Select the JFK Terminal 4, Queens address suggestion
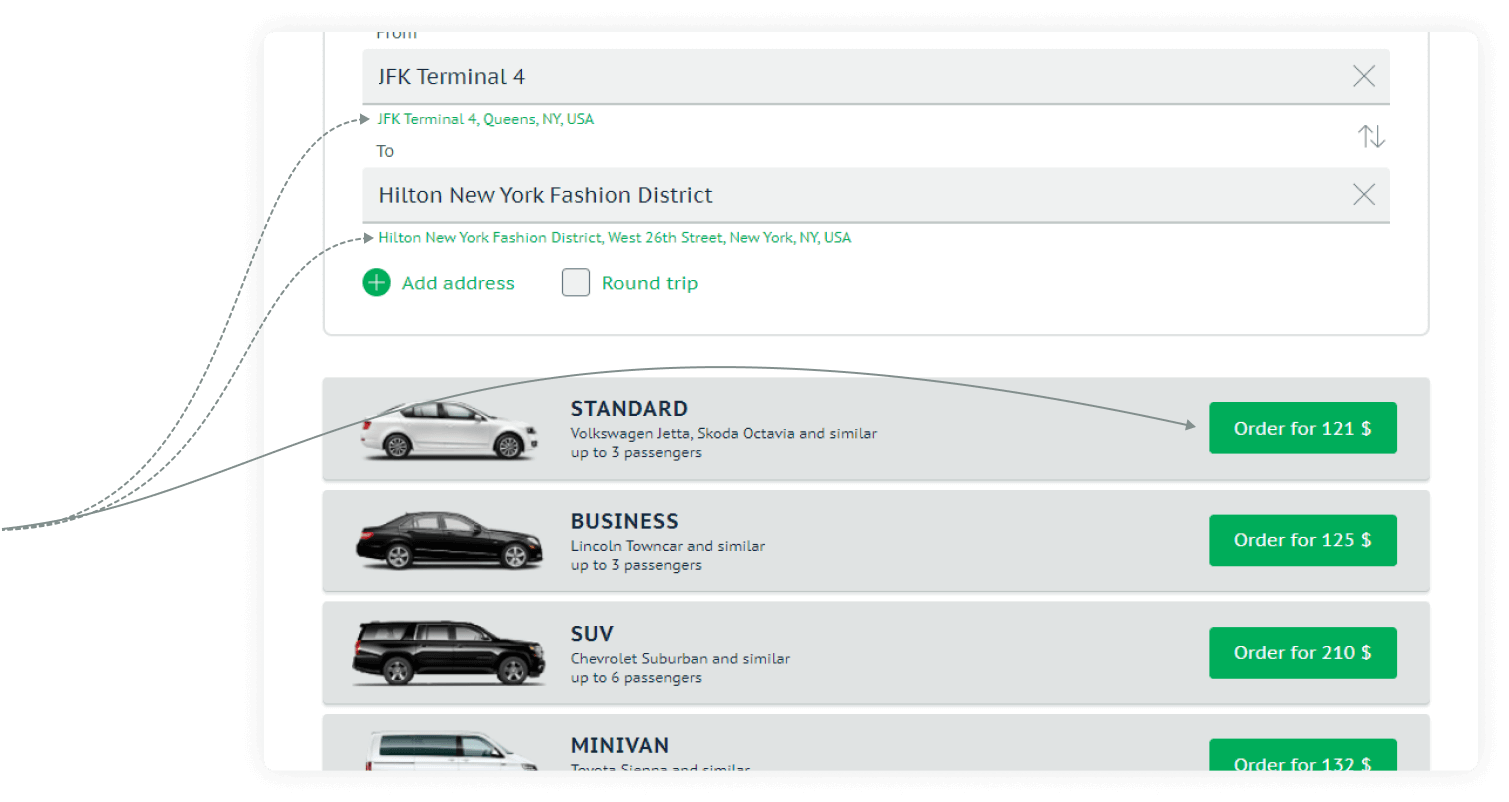Screen dimensions: 1509x802 tap(485, 118)
